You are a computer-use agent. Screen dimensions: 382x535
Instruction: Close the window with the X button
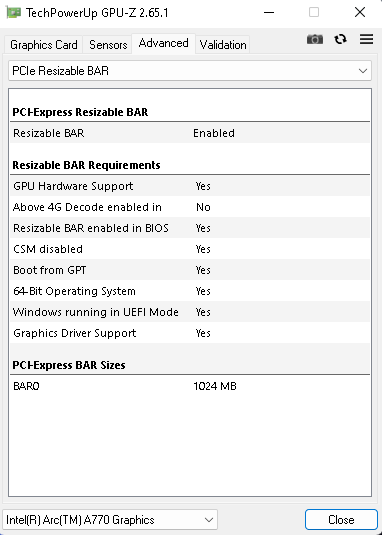point(360,13)
